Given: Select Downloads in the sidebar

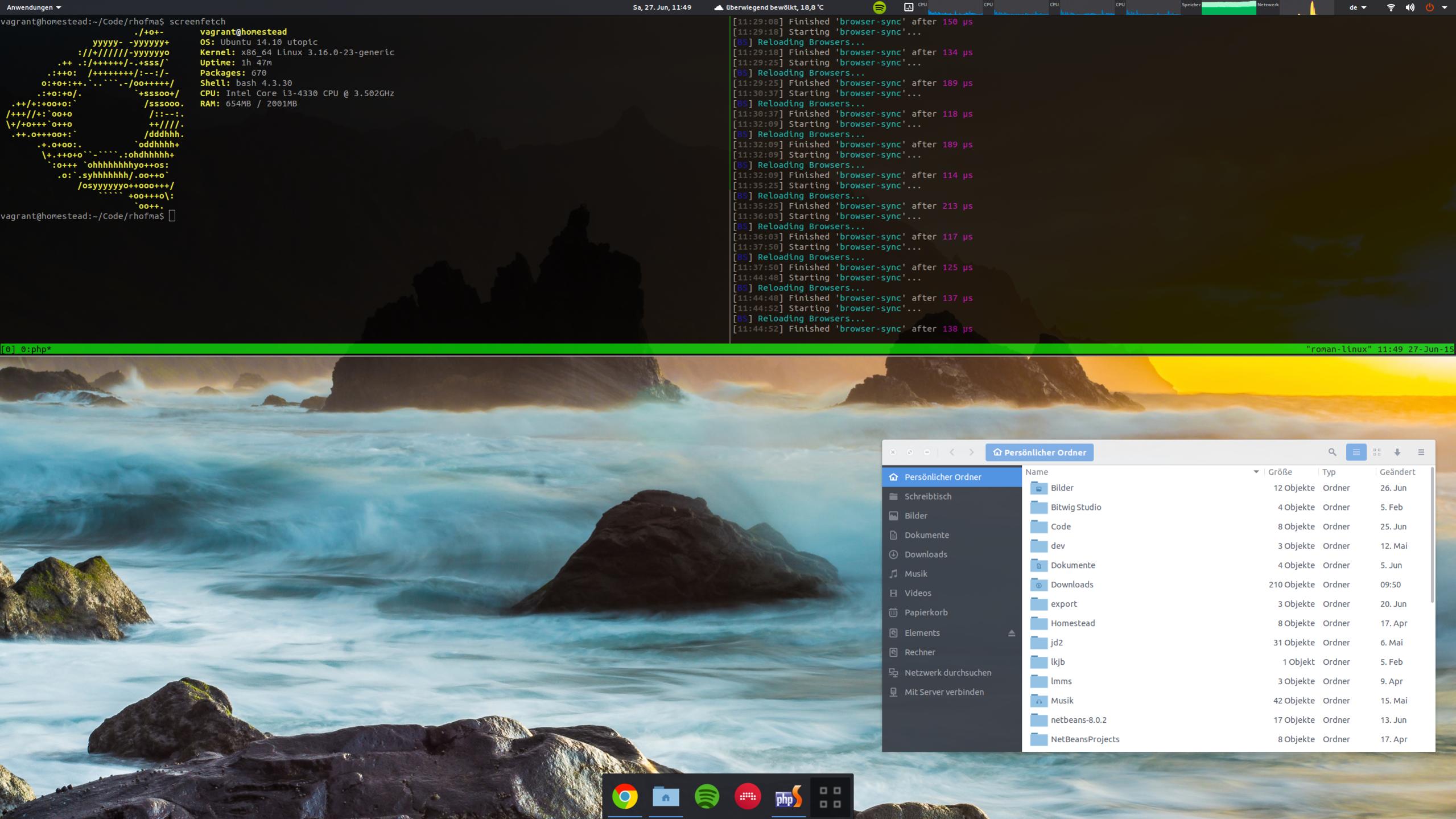Looking at the screenshot, I should 926,554.
